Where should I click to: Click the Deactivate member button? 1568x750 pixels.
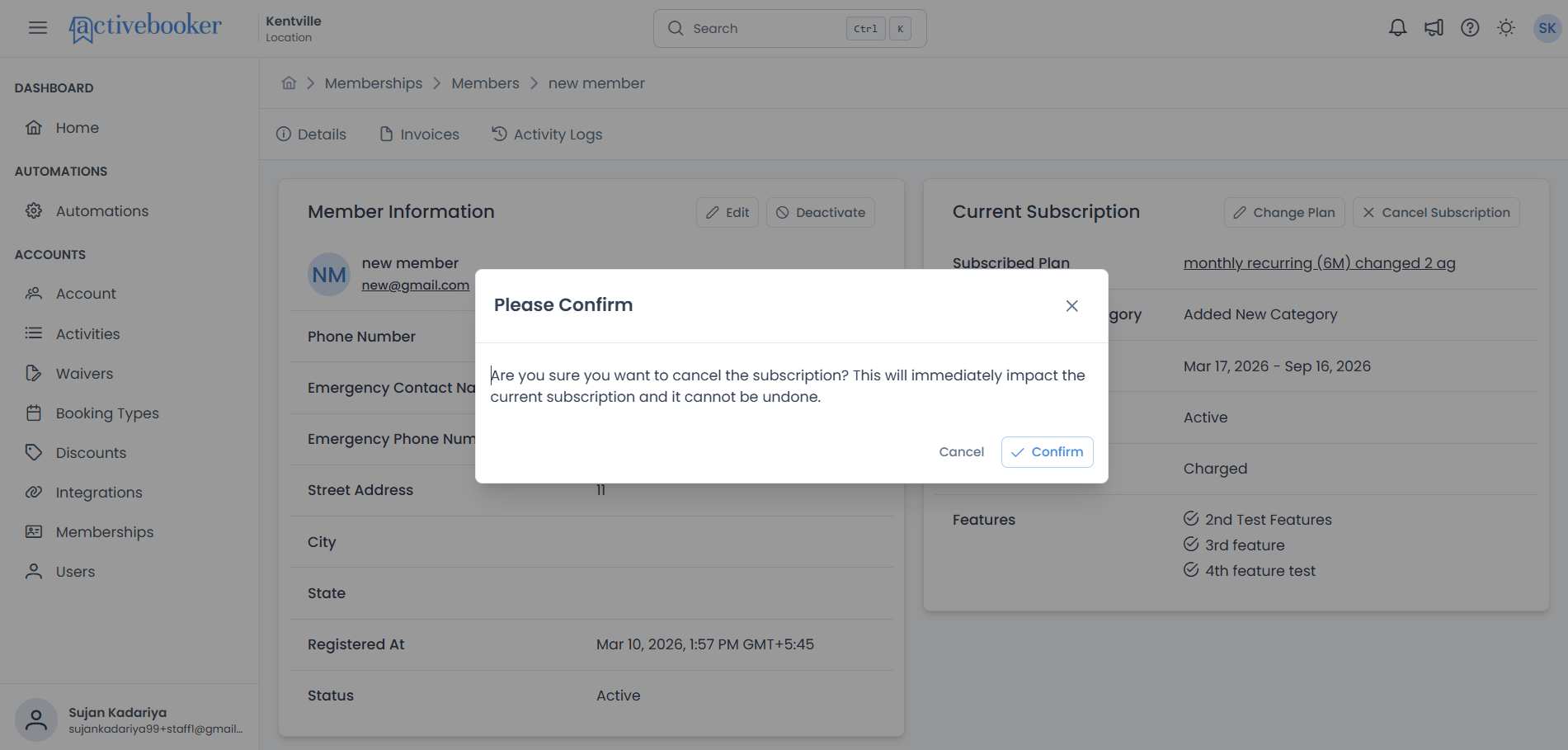coord(821,213)
